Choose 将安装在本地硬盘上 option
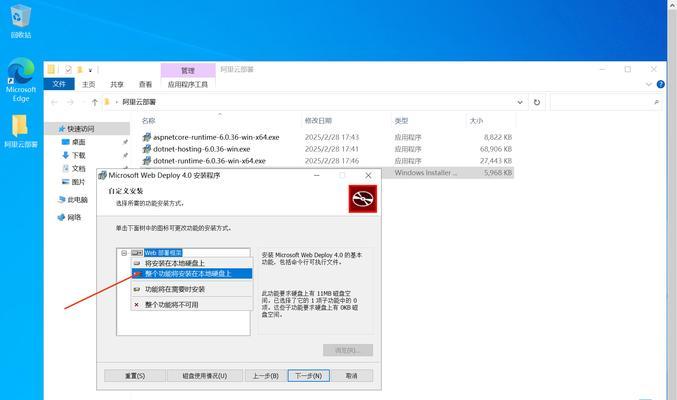Screen dimensions: 677x400 coord(192,263)
